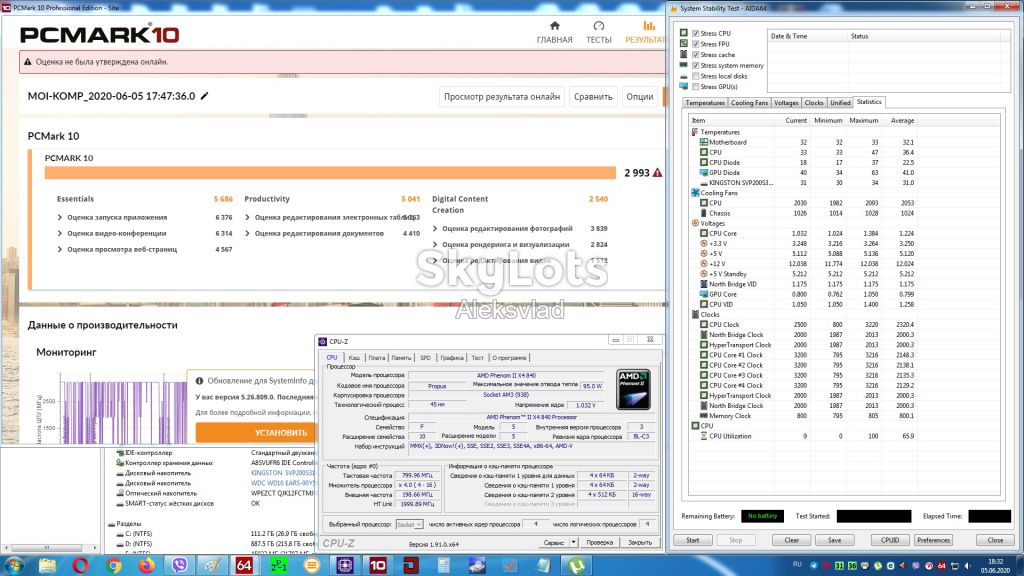Switch to AIDA64 taskbar button labeled 64

244,565
